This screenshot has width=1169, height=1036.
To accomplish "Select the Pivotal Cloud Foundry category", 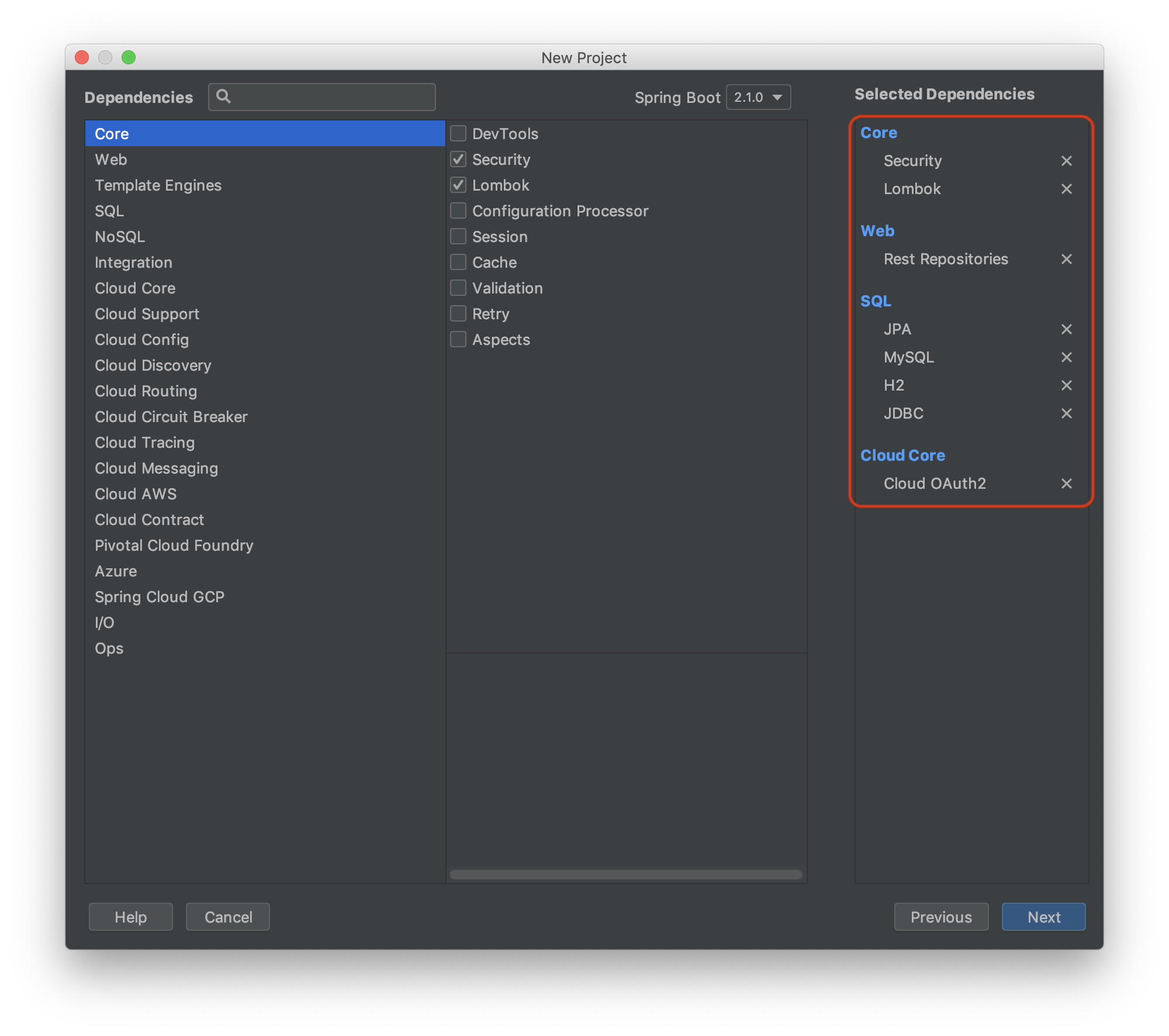I will coord(265,545).
